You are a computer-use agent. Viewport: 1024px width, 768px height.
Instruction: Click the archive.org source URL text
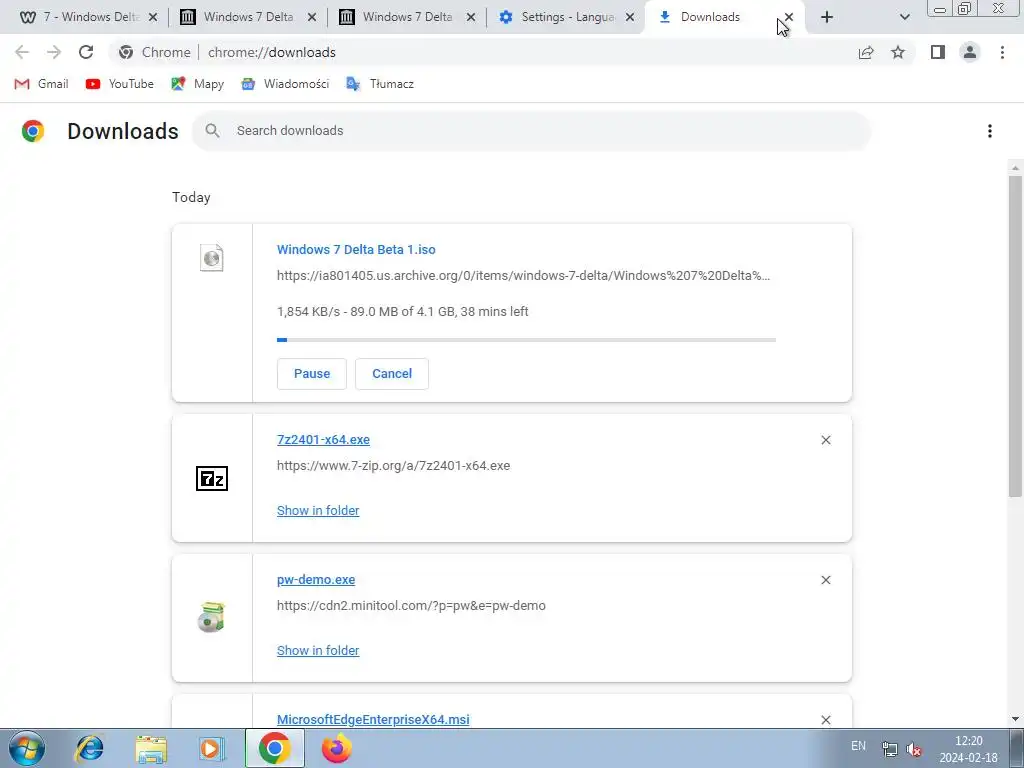coord(523,276)
